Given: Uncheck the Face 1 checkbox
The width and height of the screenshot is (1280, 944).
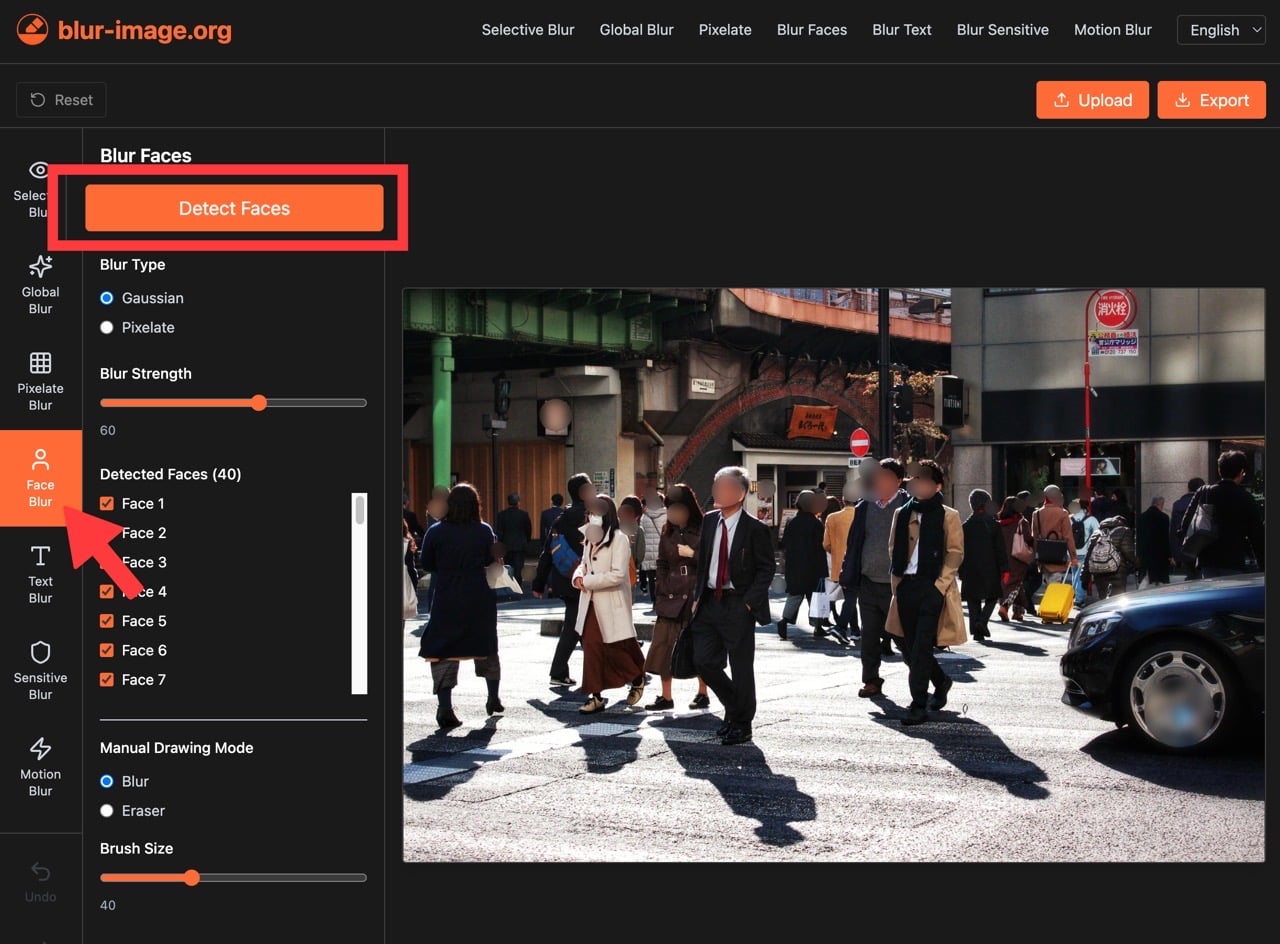Looking at the screenshot, I should click(107, 503).
